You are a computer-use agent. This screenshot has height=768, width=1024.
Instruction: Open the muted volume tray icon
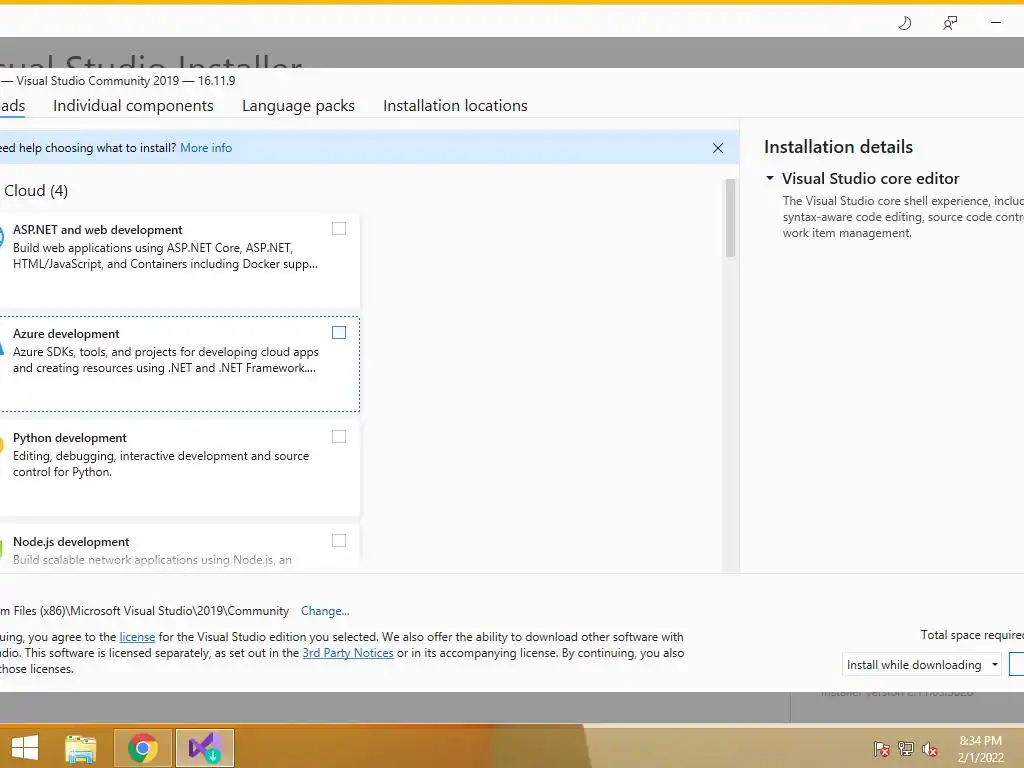click(x=930, y=749)
